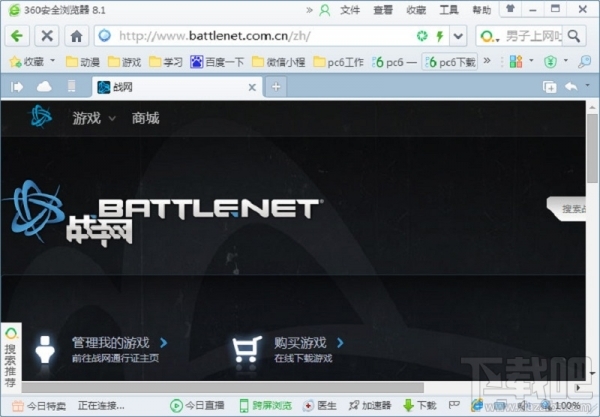
Task: Click the colorful extensions grid icon
Action: point(516,61)
